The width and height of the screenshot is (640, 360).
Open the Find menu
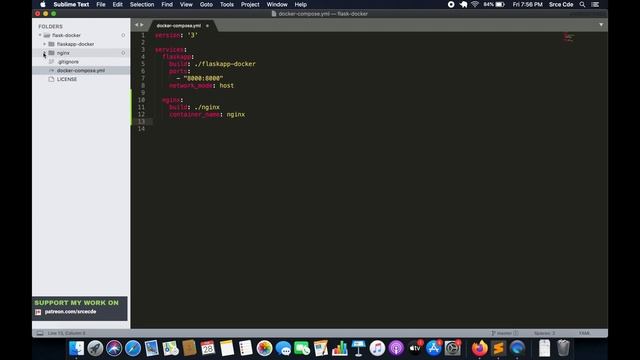click(167, 4)
